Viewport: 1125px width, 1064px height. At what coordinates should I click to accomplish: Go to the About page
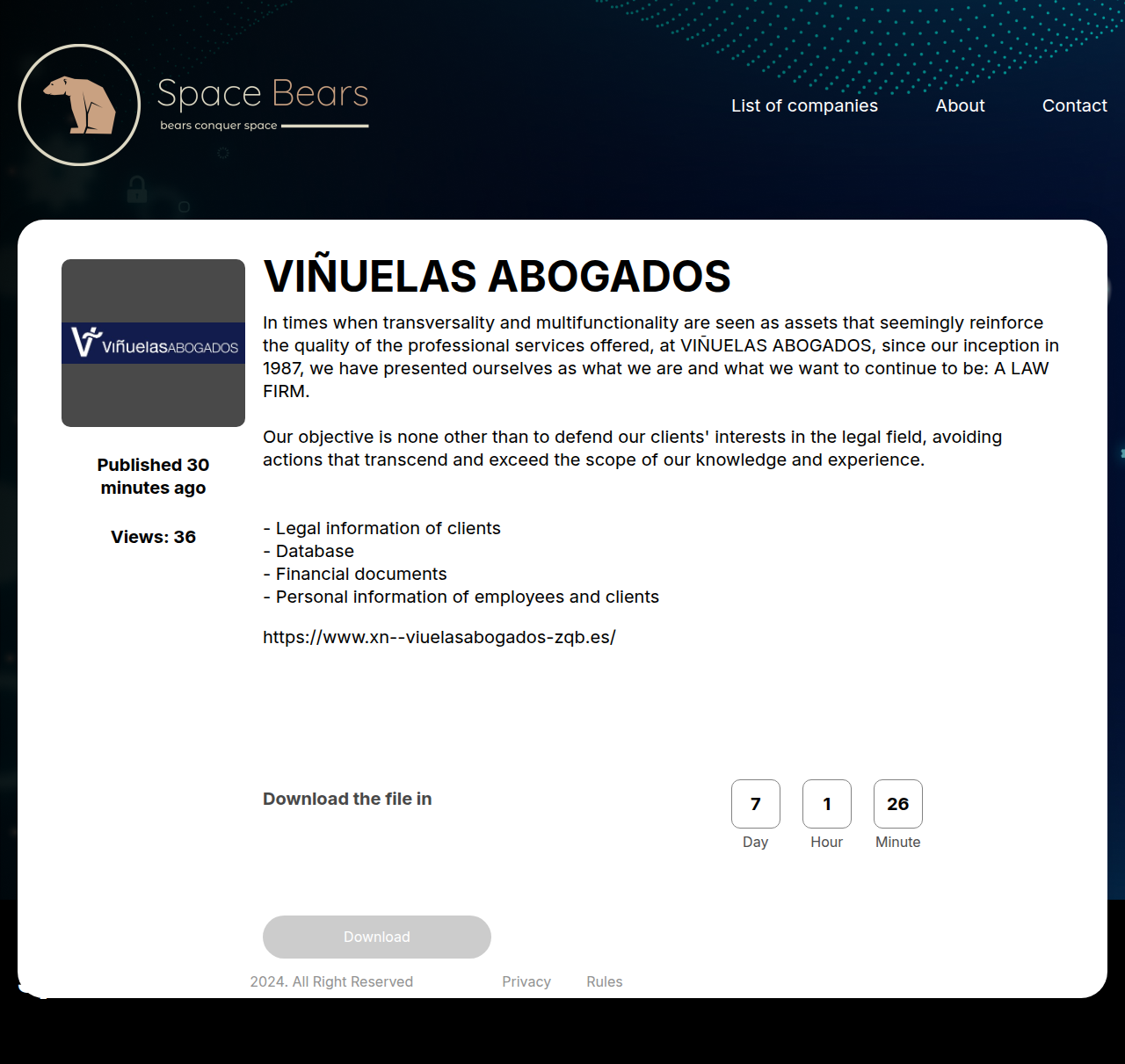(960, 105)
